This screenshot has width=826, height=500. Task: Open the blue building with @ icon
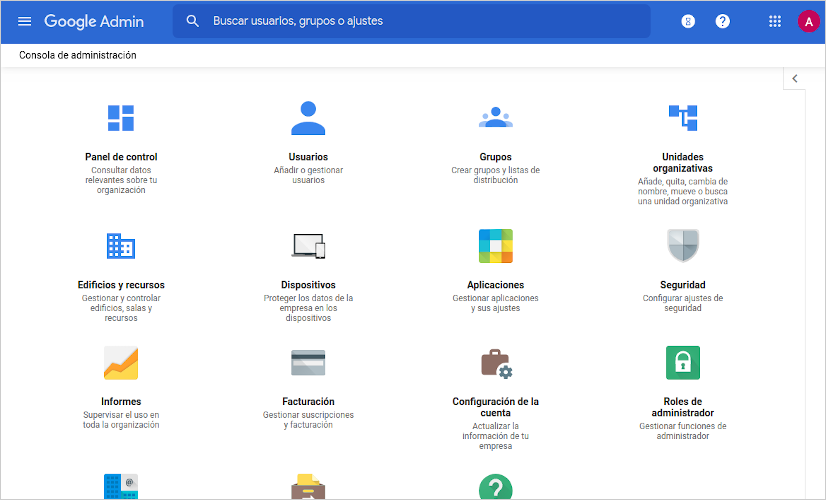click(x=121, y=486)
